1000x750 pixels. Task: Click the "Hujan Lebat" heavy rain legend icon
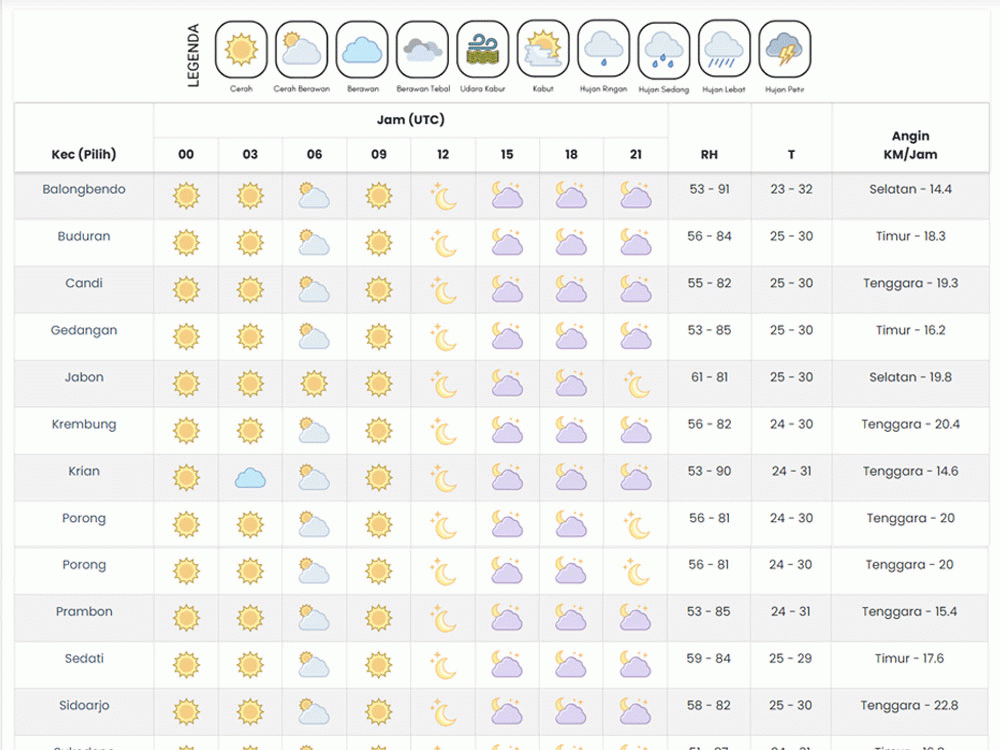click(724, 48)
